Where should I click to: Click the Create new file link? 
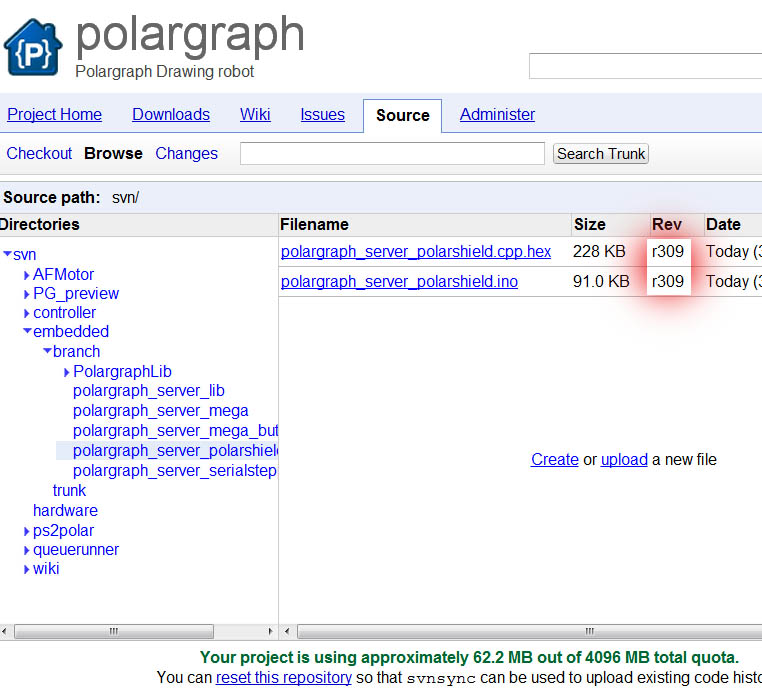coord(554,459)
